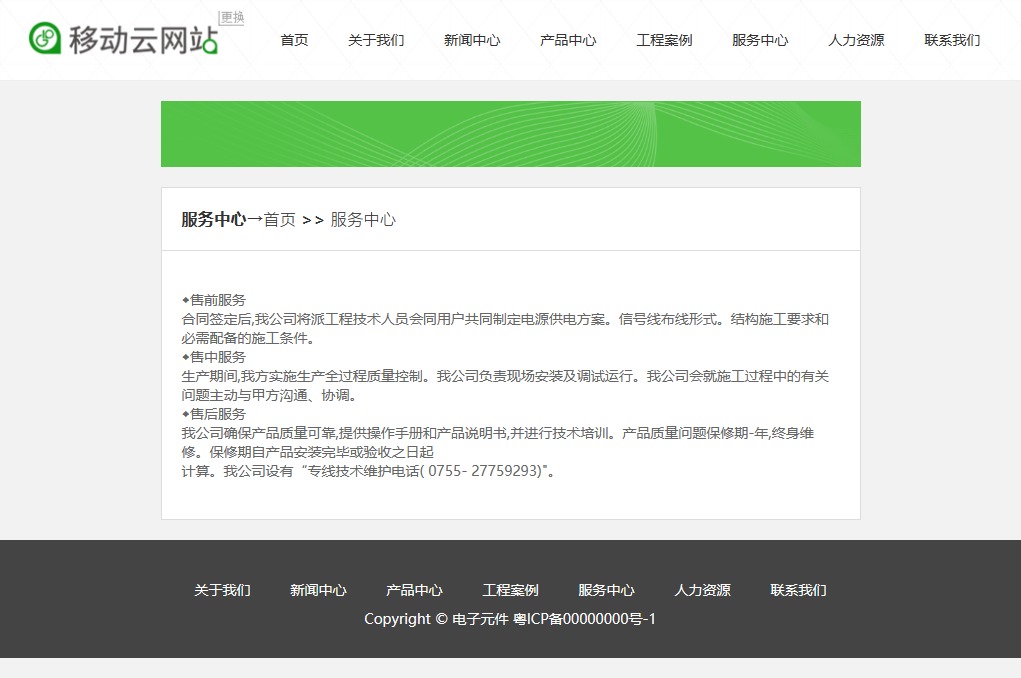Viewport: 1021px width, 678px height.
Task: Open 产品中心 in the top navigation
Action: pyautogui.click(x=568, y=40)
